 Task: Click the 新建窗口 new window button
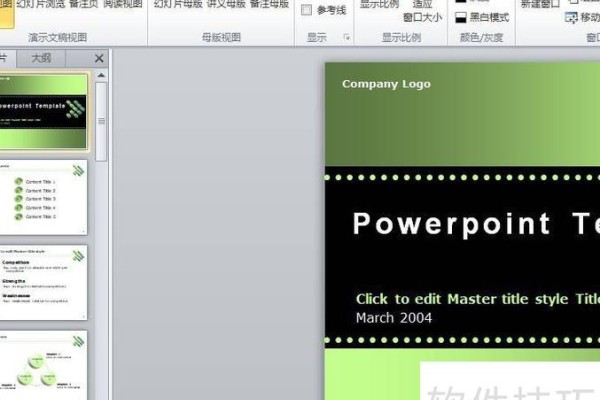click(x=540, y=4)
